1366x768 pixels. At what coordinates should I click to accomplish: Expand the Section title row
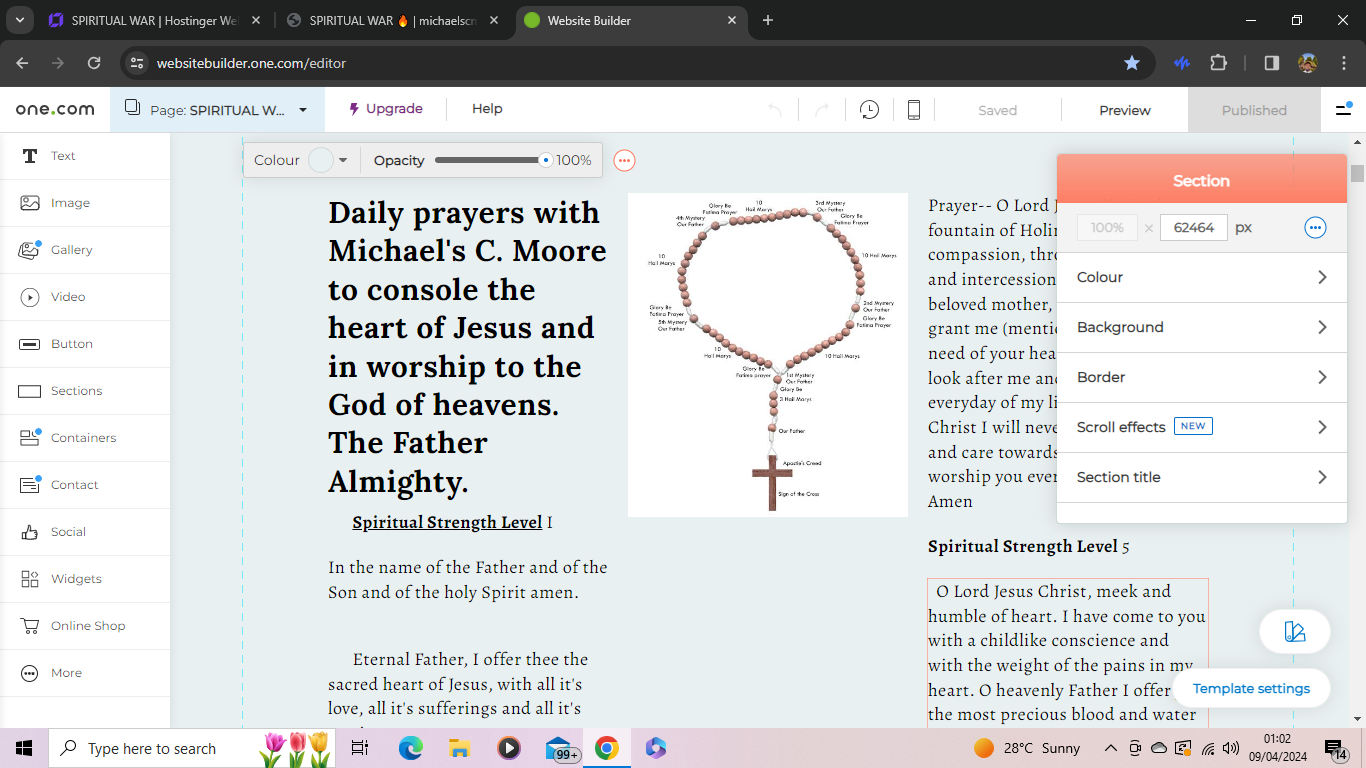1201,478
